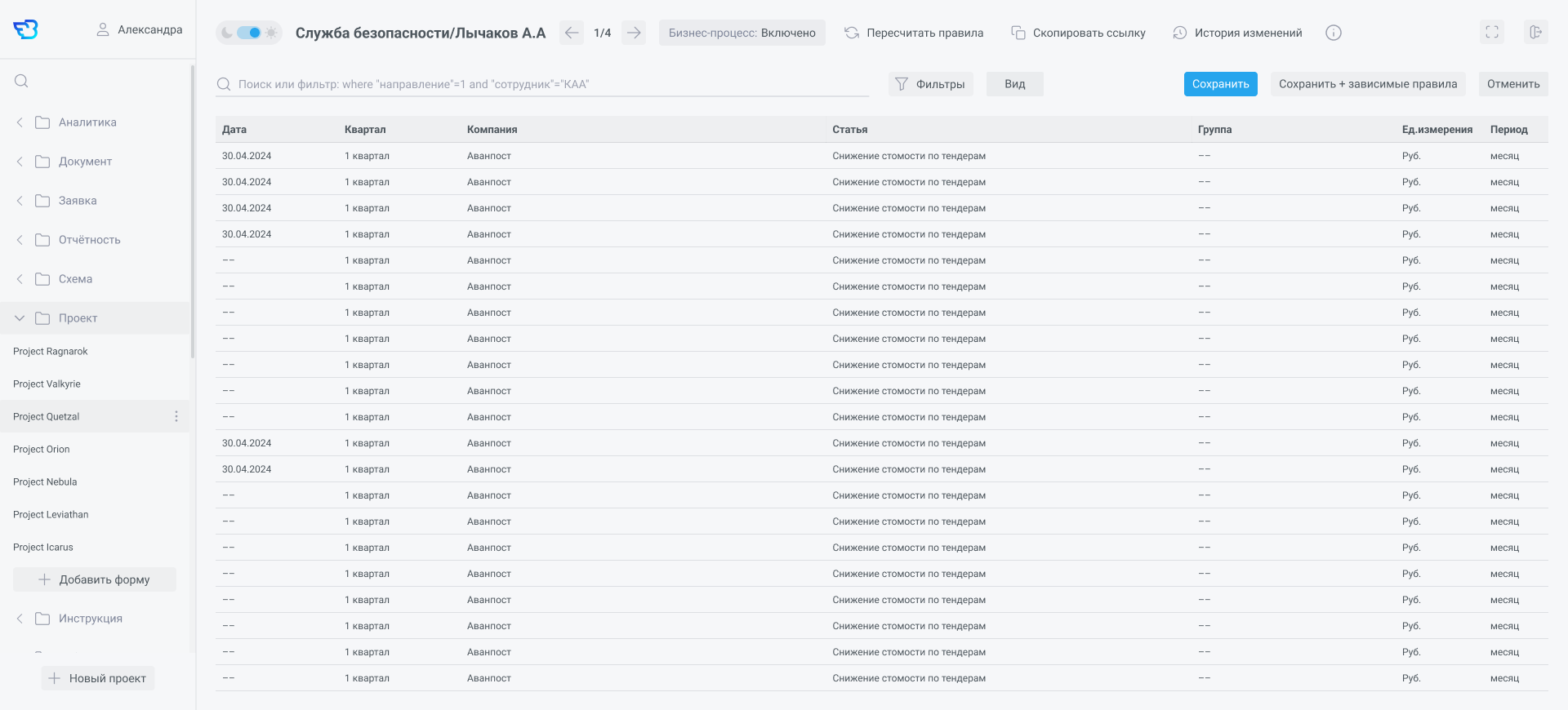Click the sidebar vertical scrollbar
Image resolution: width=1568 pixels, height=710 pixels.
coord(193,212)
